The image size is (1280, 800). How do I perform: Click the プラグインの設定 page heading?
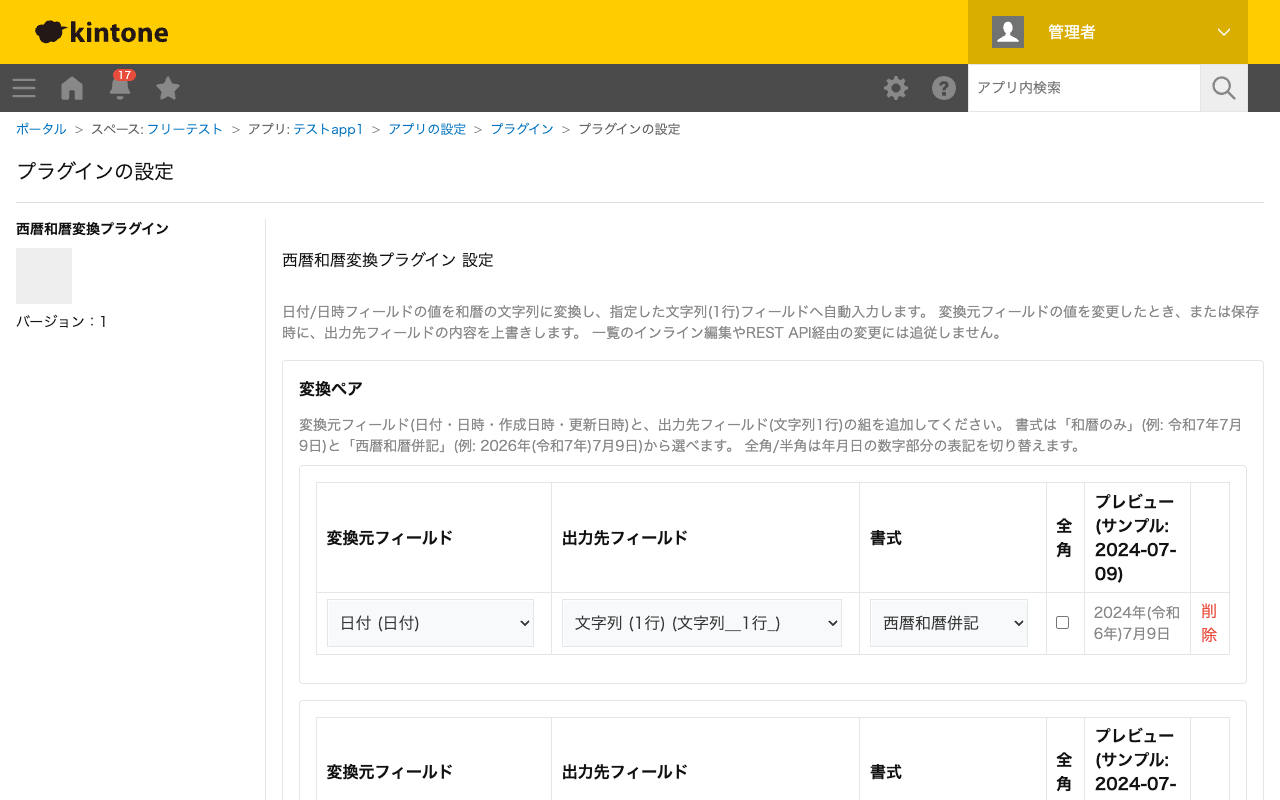click(95, 171)
